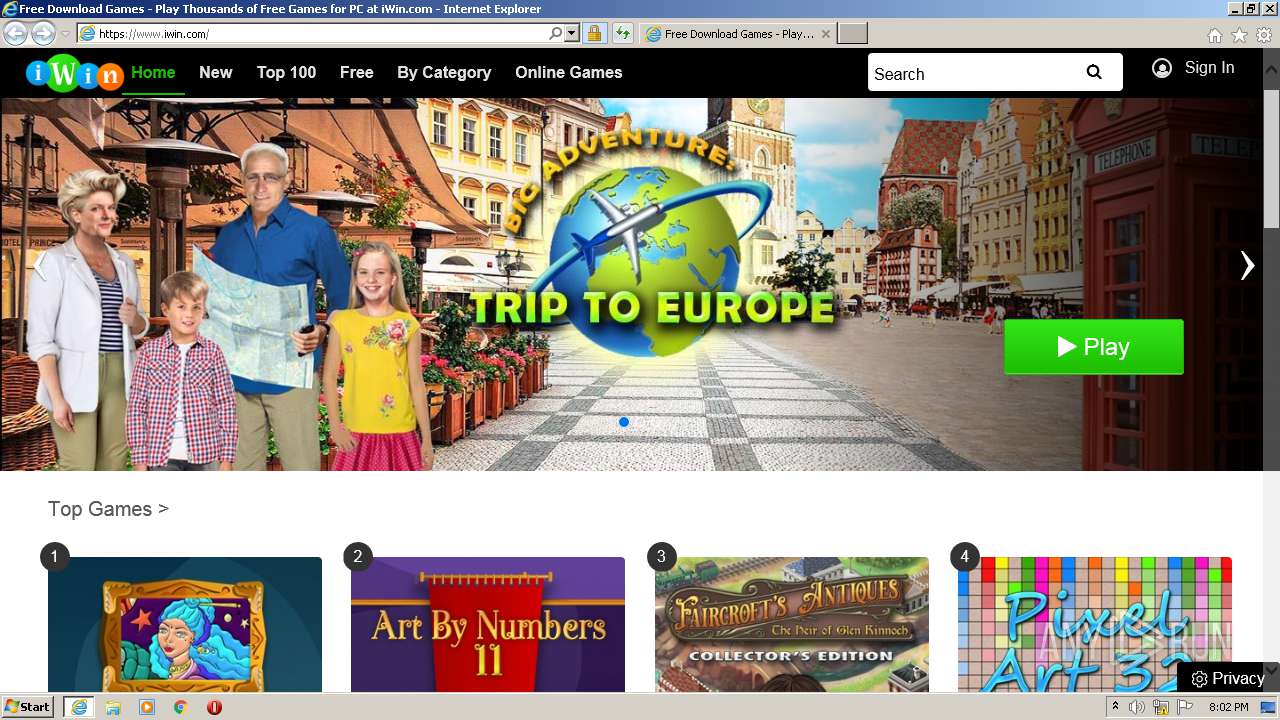Screen dimensions: 1280x720
Task: Select the active carousel dot indicator
Action: tap(624, 422)
